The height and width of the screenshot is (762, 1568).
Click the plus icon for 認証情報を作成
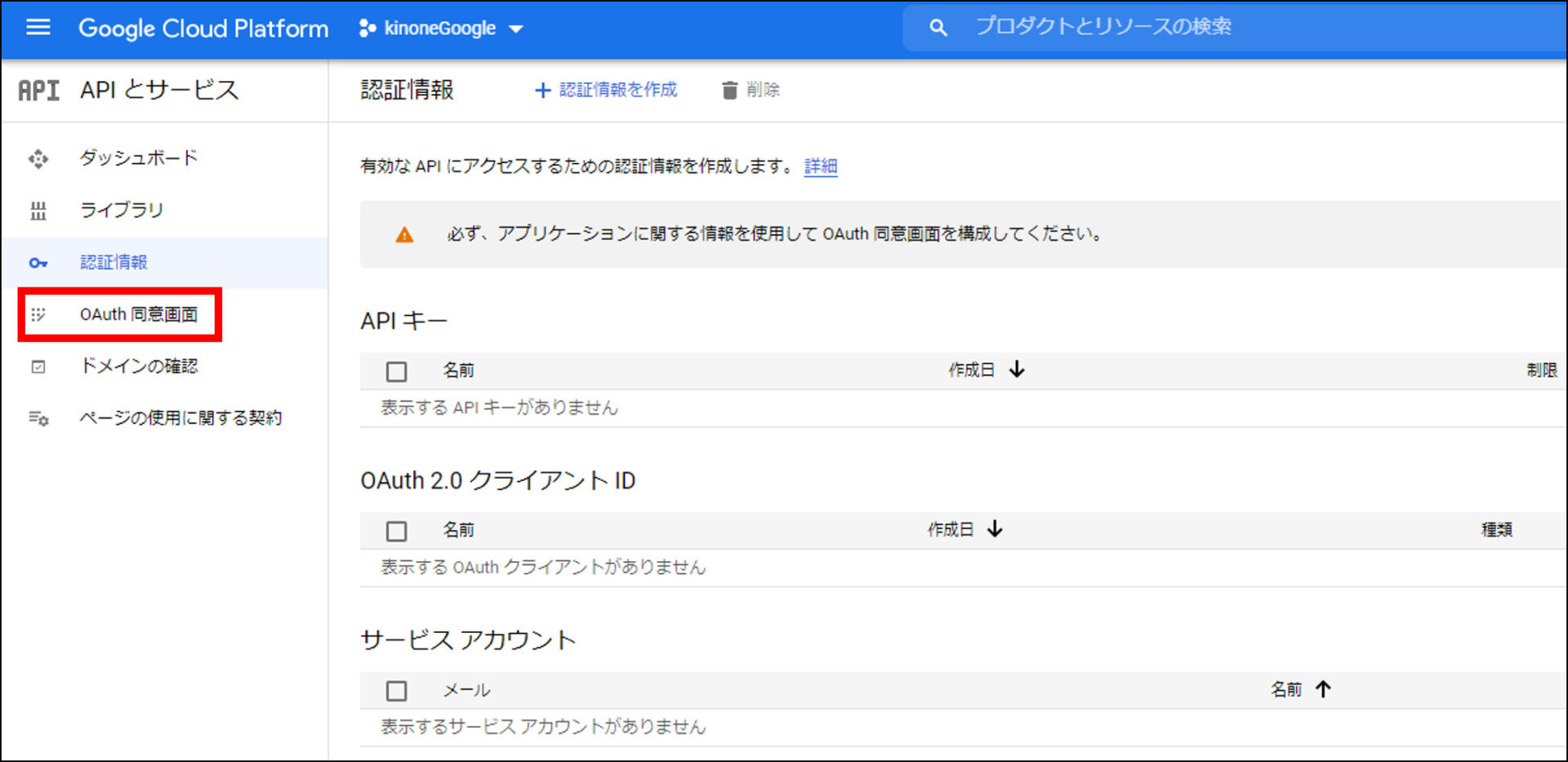pos(542,91)
